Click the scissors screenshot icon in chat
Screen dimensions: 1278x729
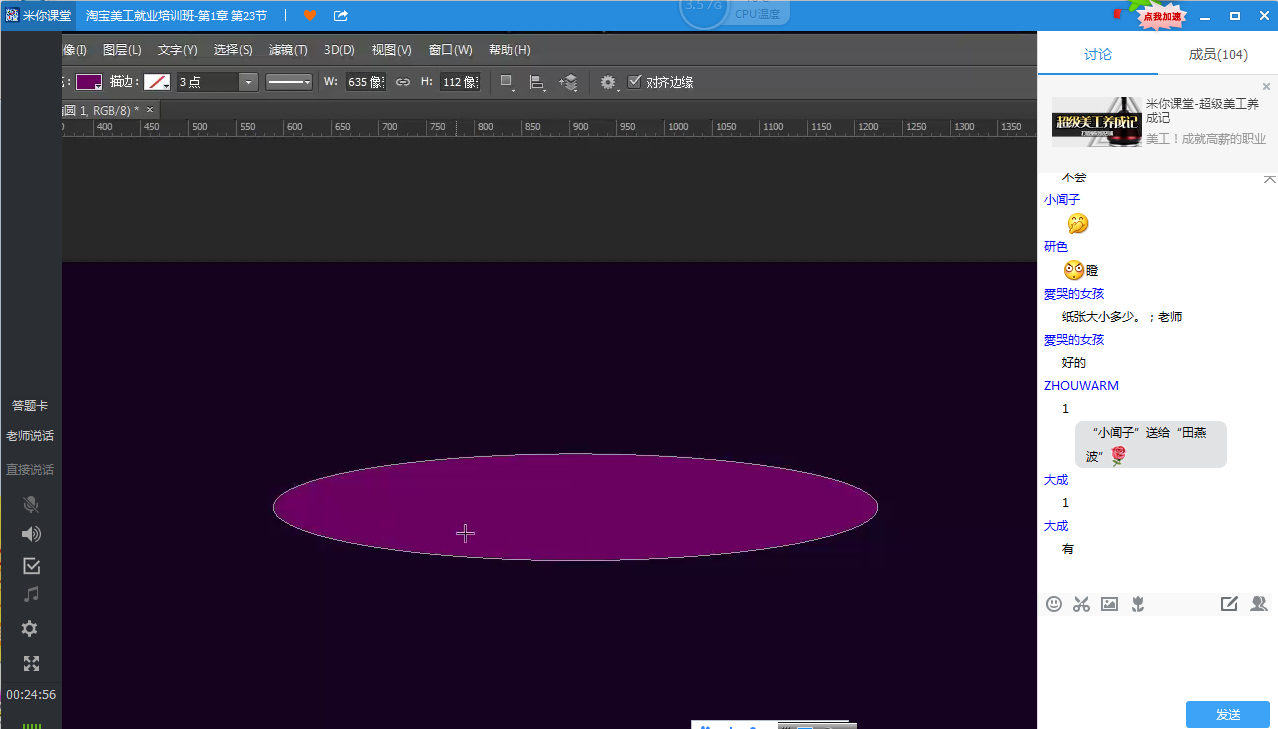1081,604
